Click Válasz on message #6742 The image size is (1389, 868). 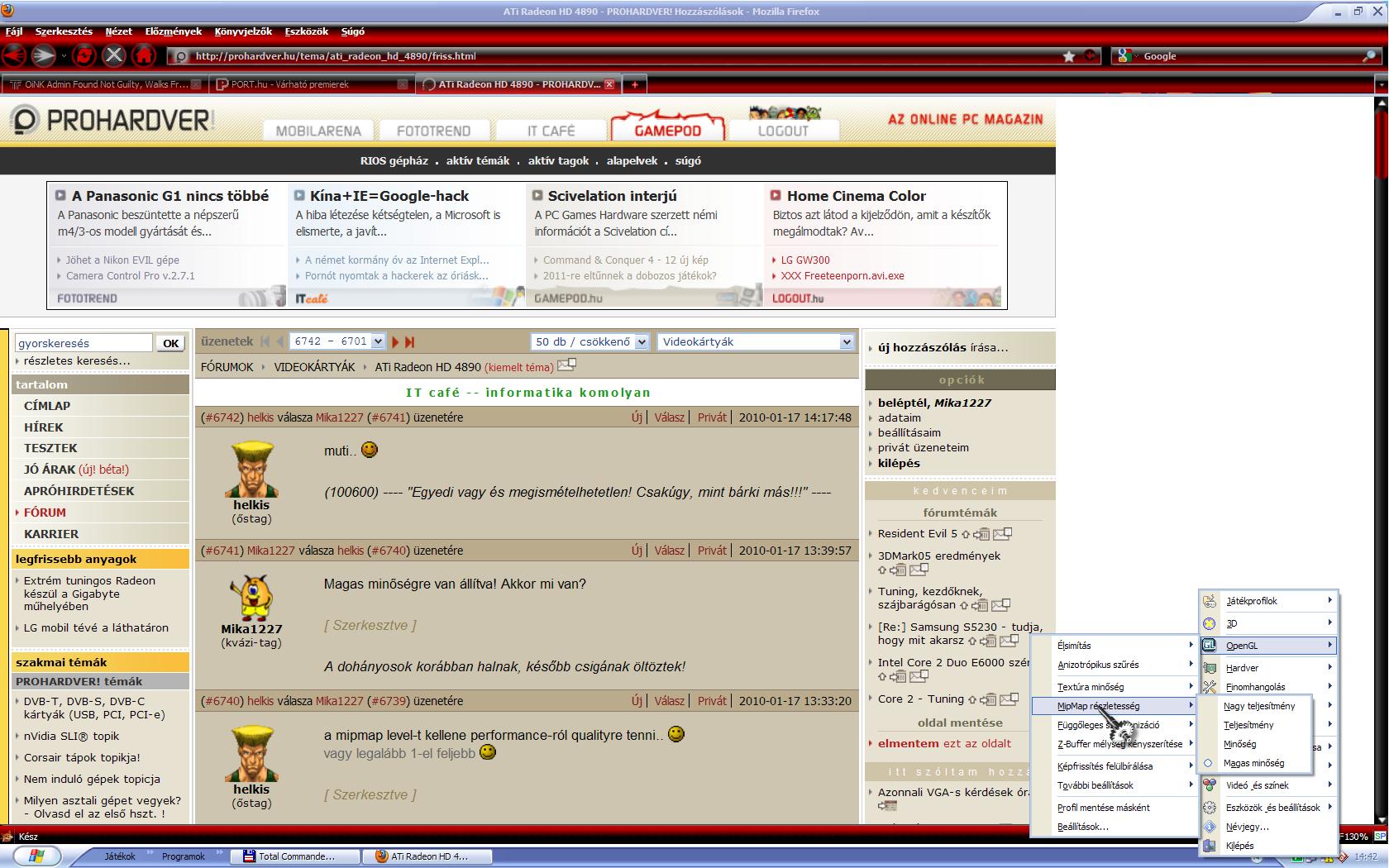[x=670, y=417]
